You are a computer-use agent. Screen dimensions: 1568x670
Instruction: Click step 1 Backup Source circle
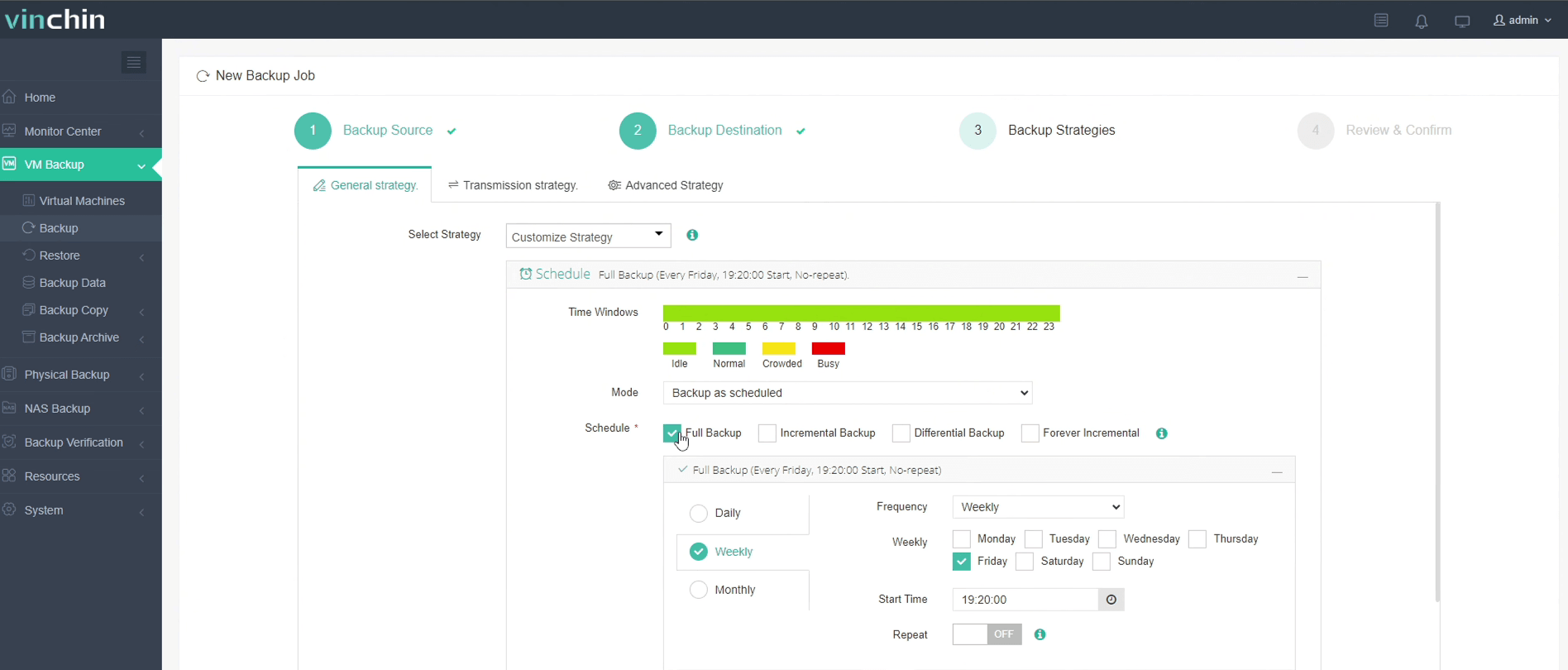(313, 131)
